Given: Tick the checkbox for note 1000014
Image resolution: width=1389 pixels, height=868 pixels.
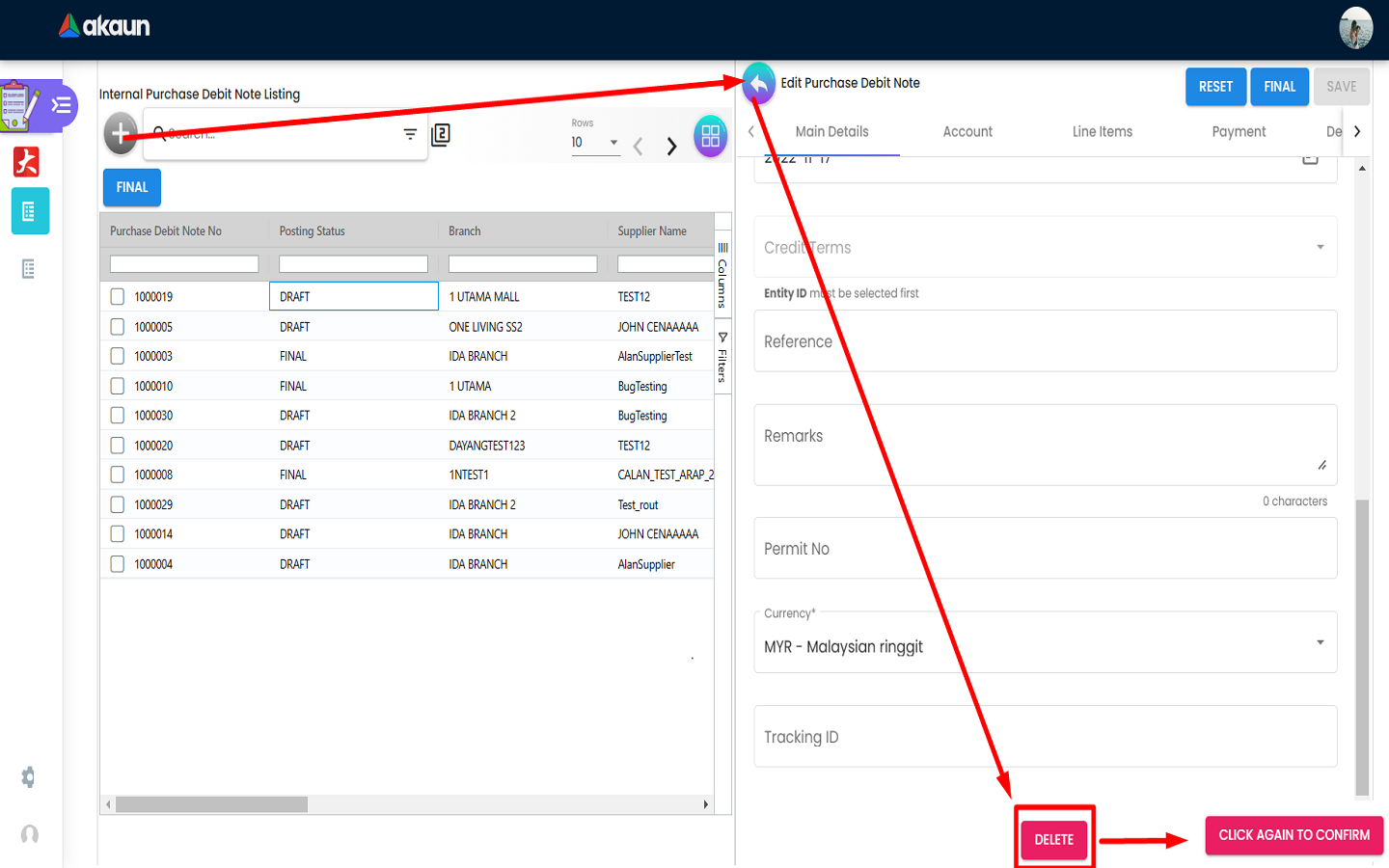Looking at the screenshot, I should 118,533.
